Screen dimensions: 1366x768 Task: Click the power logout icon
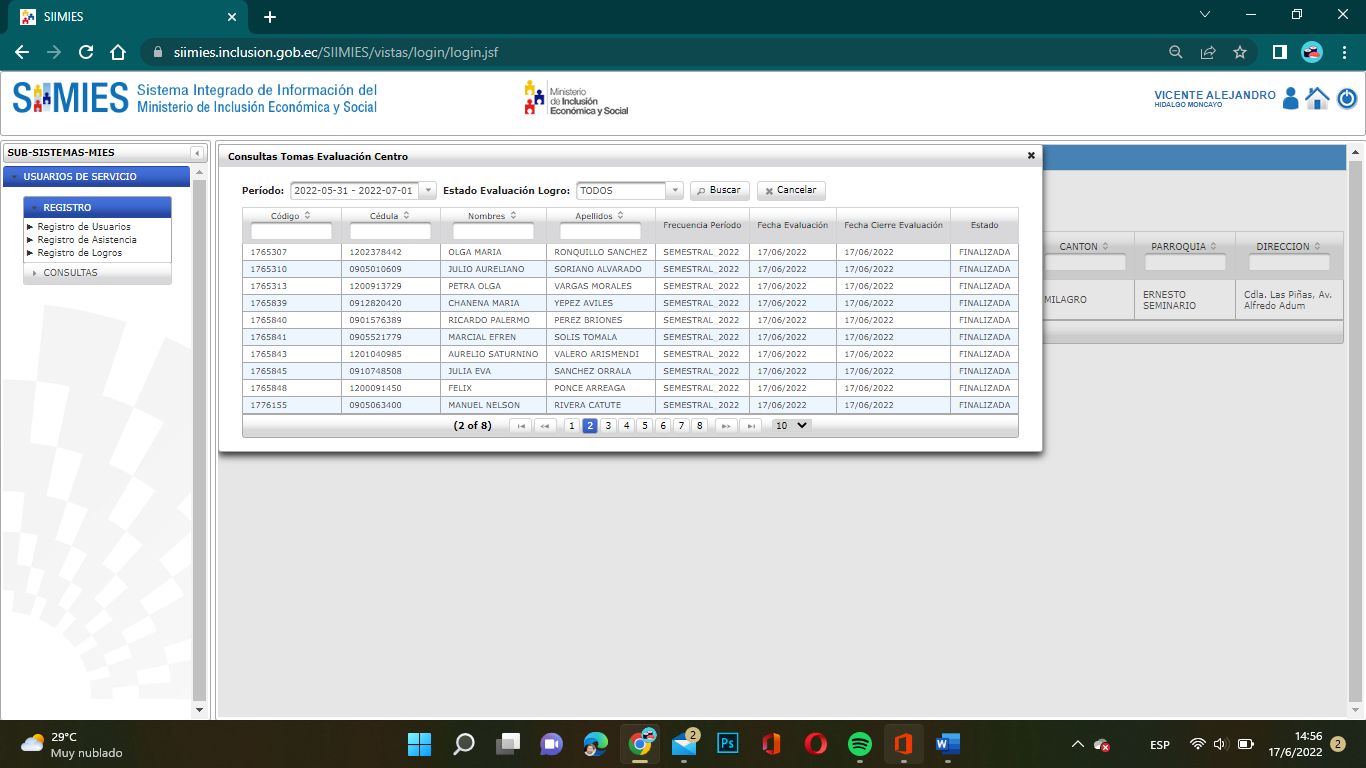tap(1347, 98)
